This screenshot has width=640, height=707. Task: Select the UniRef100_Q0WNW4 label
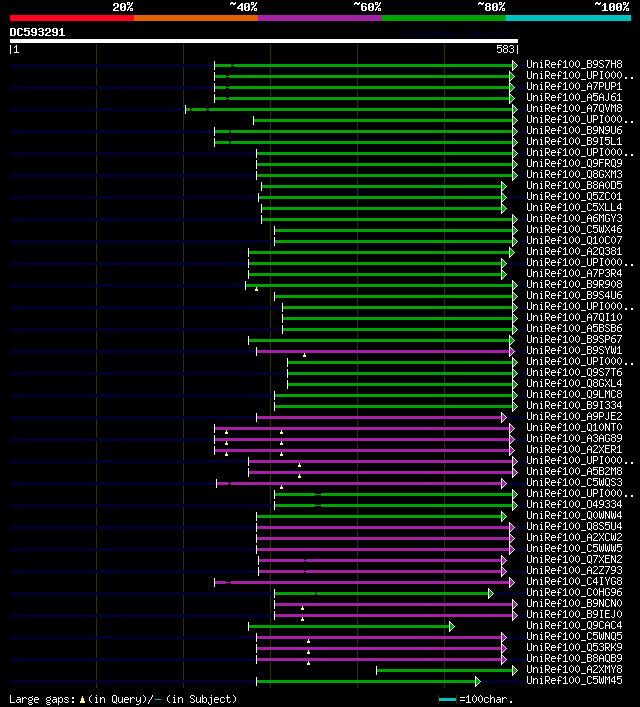point(574,515)
